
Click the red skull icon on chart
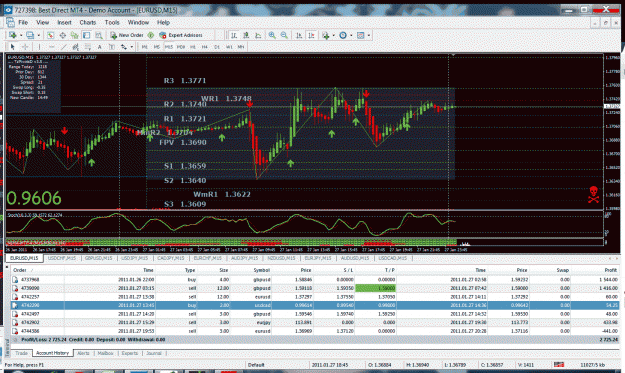(x=594, y=194)
